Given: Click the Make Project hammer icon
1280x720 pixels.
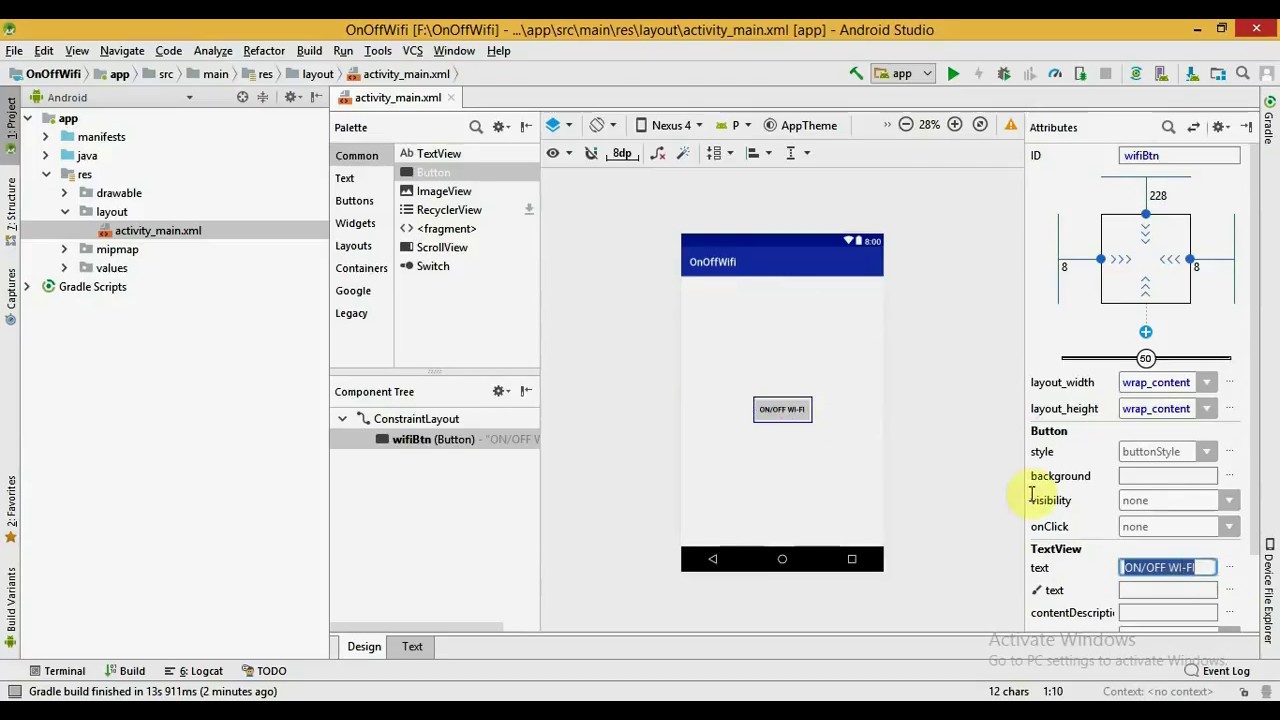Looking at the screenshot, I should (x=856, y=73).
